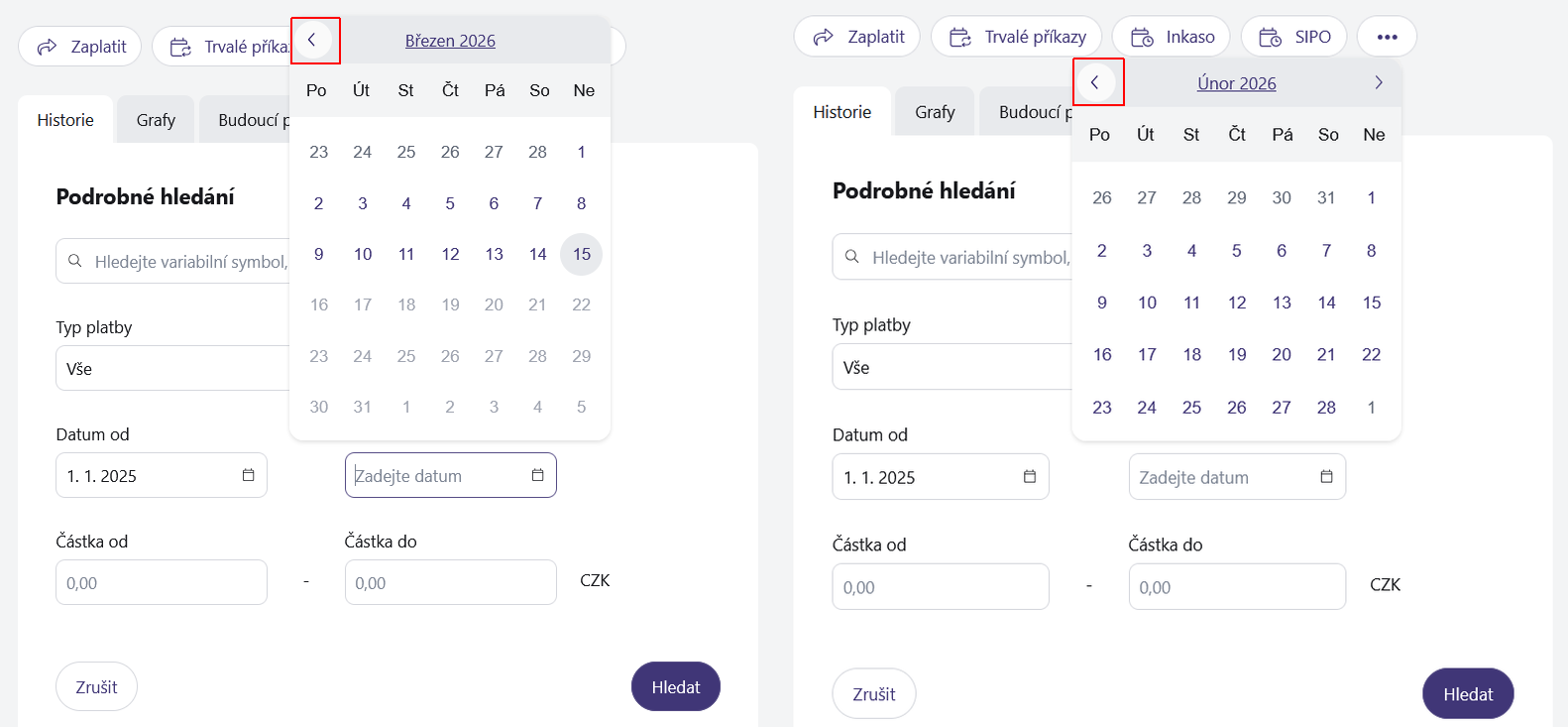Open the fully visible Trvalé příkazy button
This screenshot has height=727, width=1568.
[1017, 37]
